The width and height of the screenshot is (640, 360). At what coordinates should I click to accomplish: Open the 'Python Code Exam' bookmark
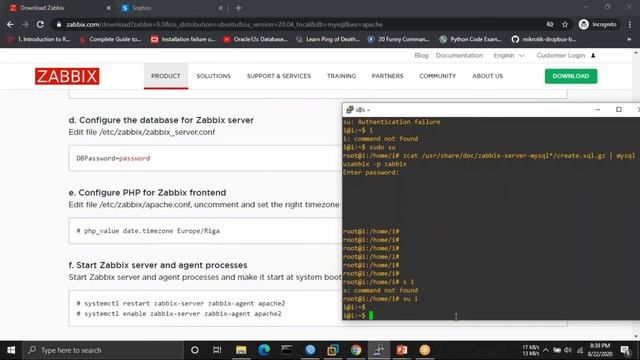[x=471, y=39]
